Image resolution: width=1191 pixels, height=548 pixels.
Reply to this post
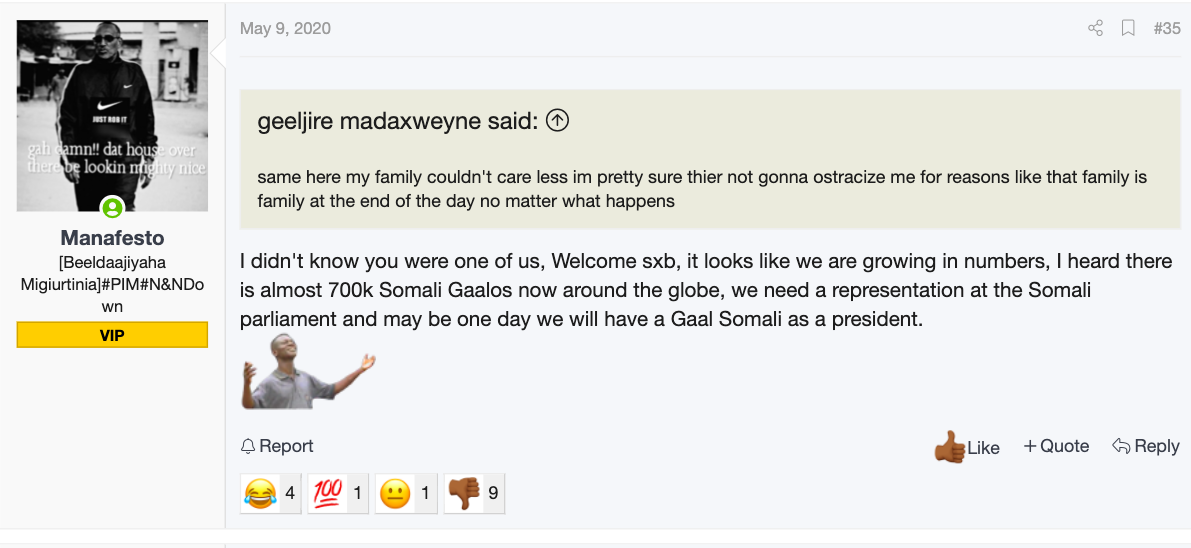coord(1146,446)
